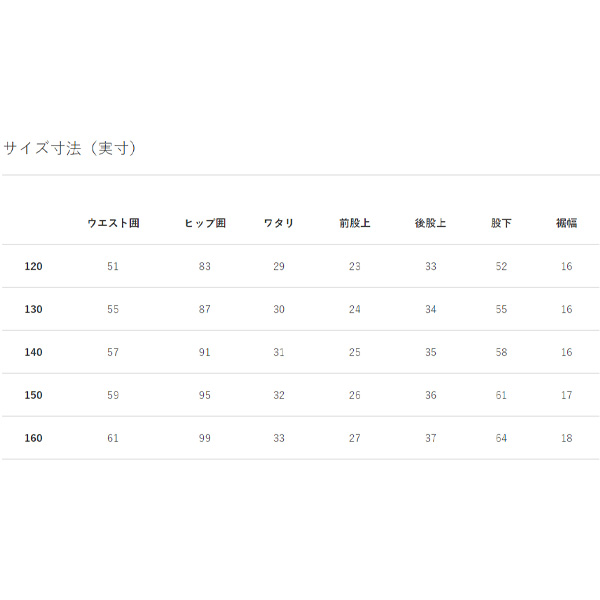Select the 130 size row label
This screenshot has width=600, height=600.
[x=34, y=310]
